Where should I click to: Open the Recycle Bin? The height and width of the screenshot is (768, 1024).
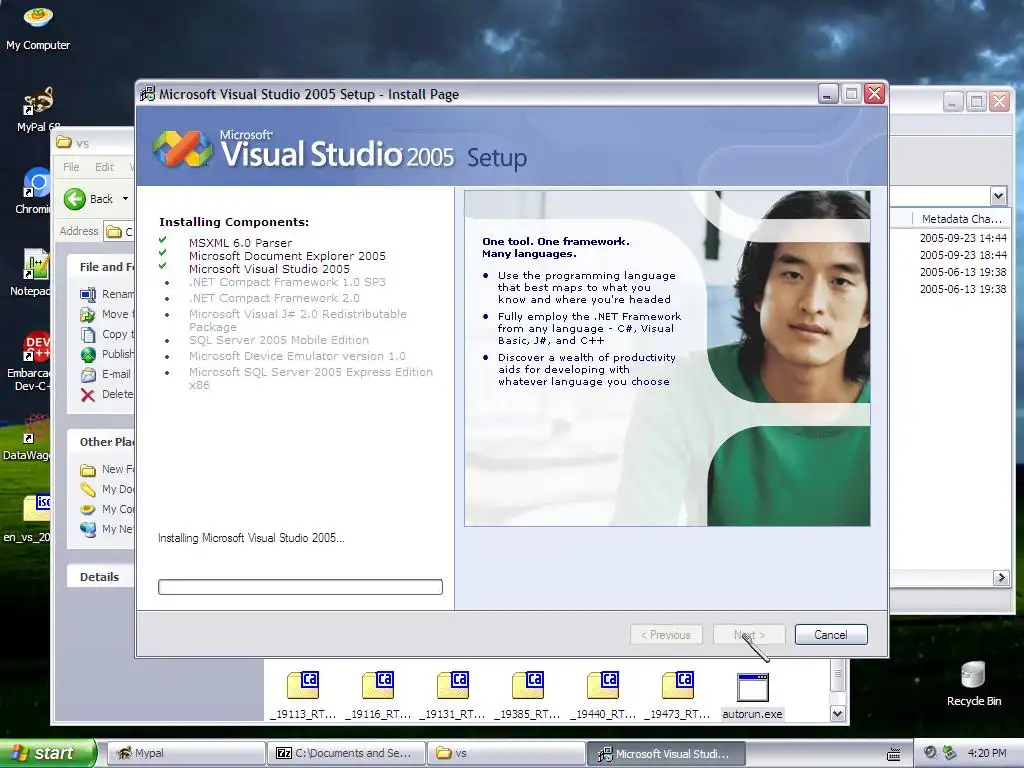pos(973,684)
